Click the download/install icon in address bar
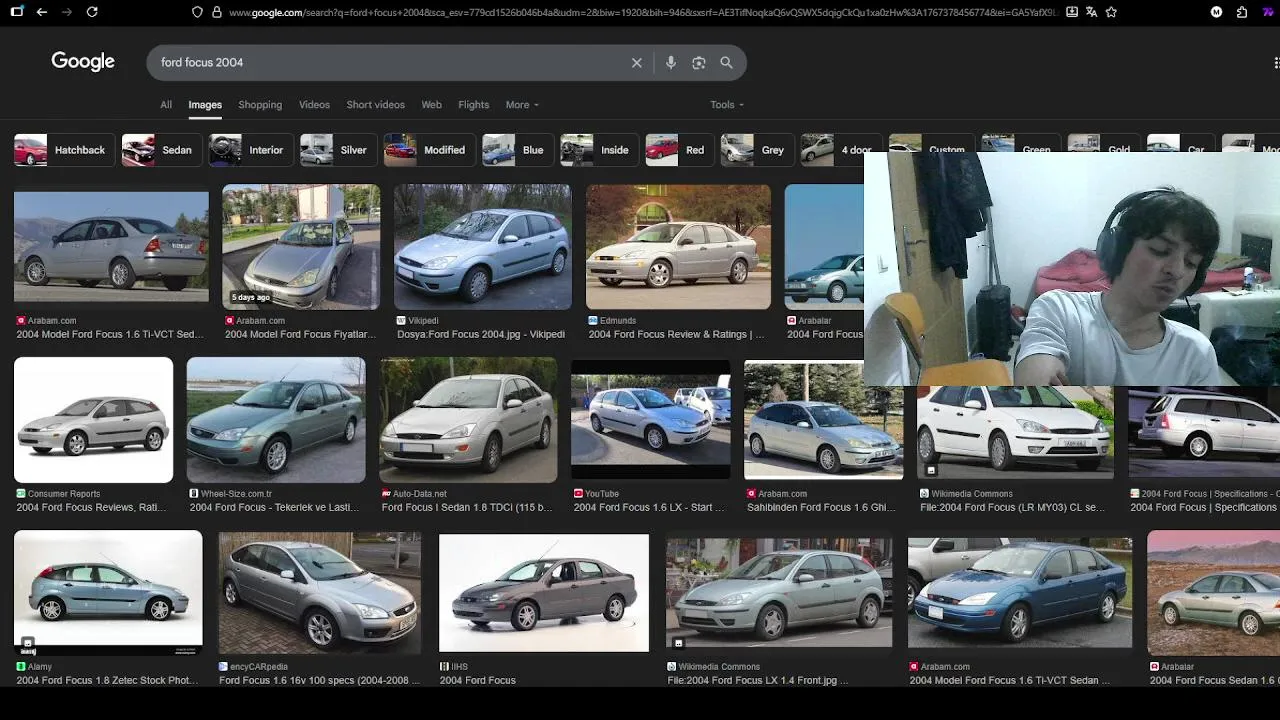Viewport: 1280px width, 720px height. pos(1072,12)
